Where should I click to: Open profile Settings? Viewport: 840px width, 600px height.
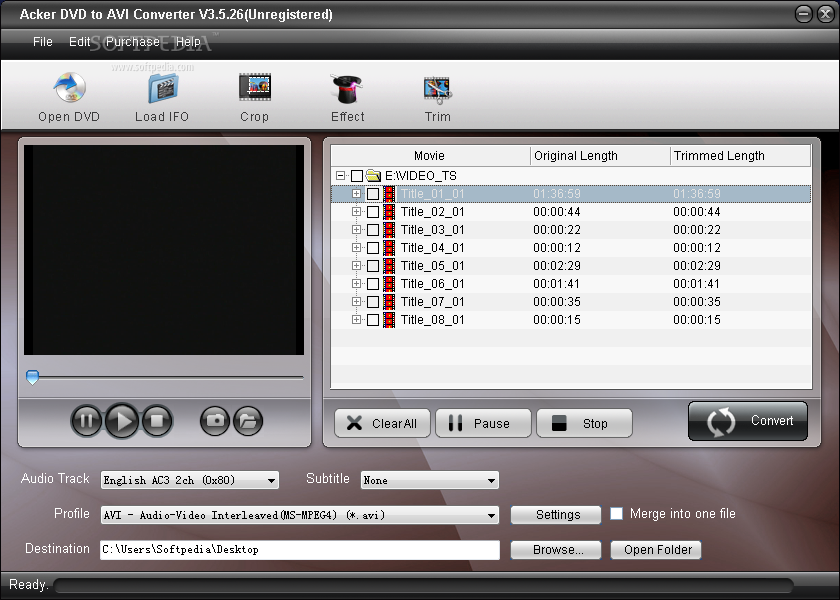[556, 515]
